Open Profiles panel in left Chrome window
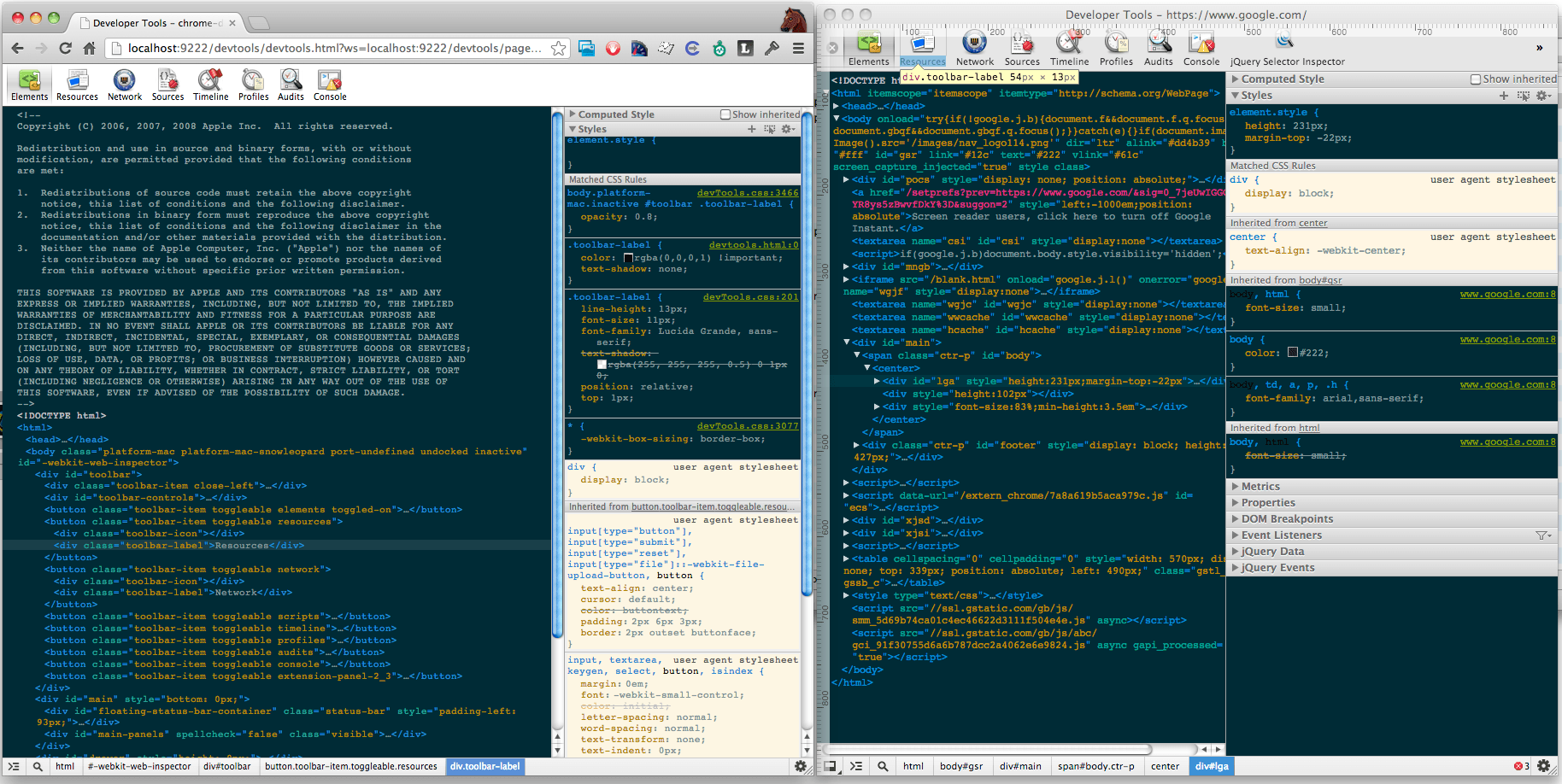The height and width of the screenshot is (784, 1562). (253, 85)
